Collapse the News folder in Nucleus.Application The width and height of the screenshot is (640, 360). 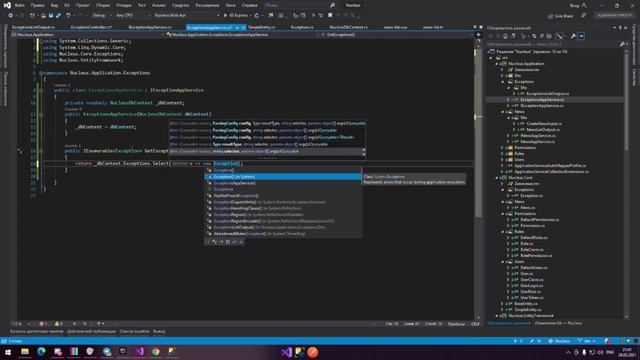[x=502, y=111]
